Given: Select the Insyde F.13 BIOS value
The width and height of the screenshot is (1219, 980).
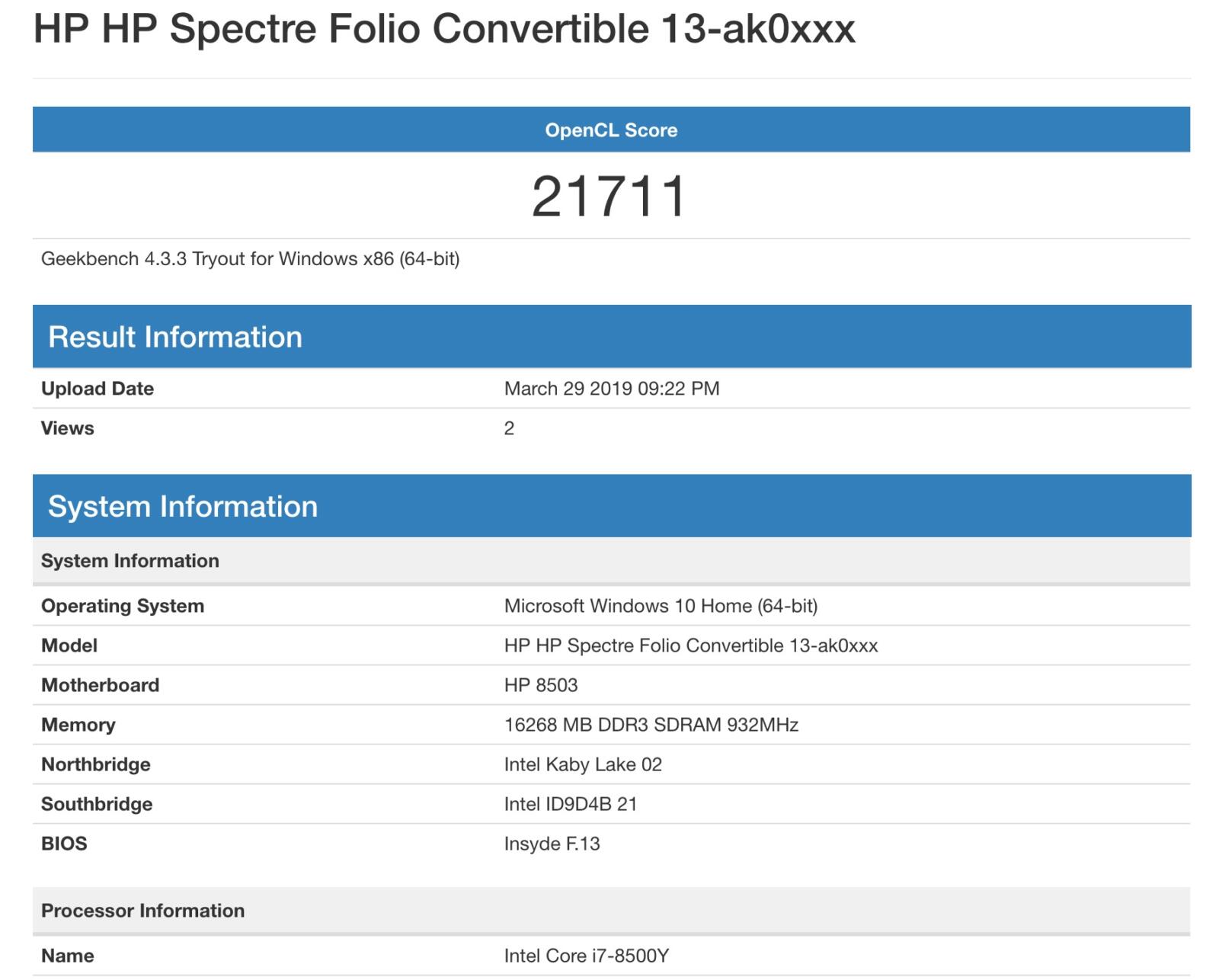Looking at the screenshot, I should click(552, 844).
